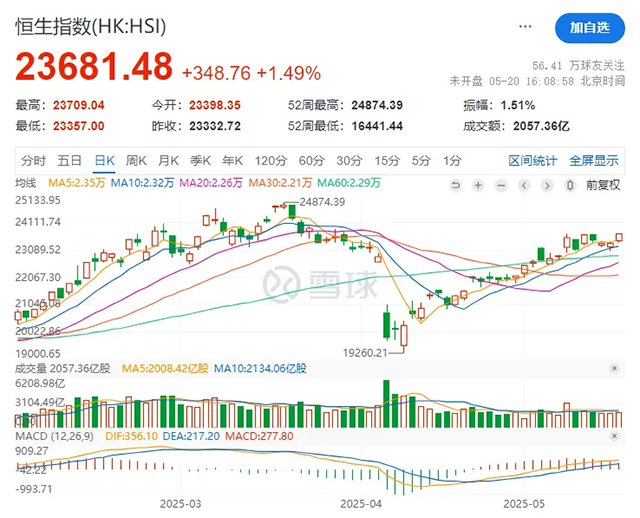Click the 2025-04 date axis label
Screen dimensions: 640x518
tap(361, 504)
